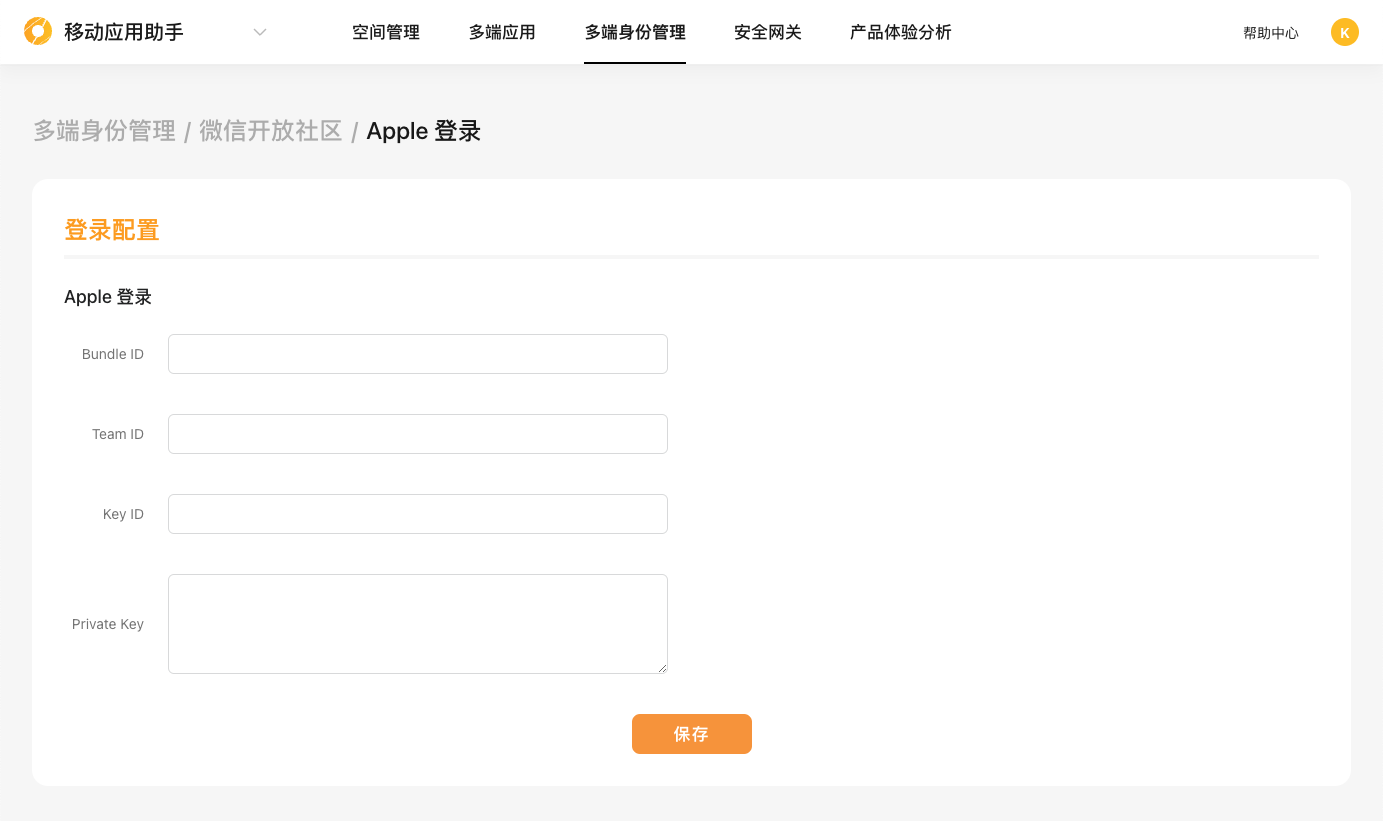Focus the Team ID input field

click(418, 434)
